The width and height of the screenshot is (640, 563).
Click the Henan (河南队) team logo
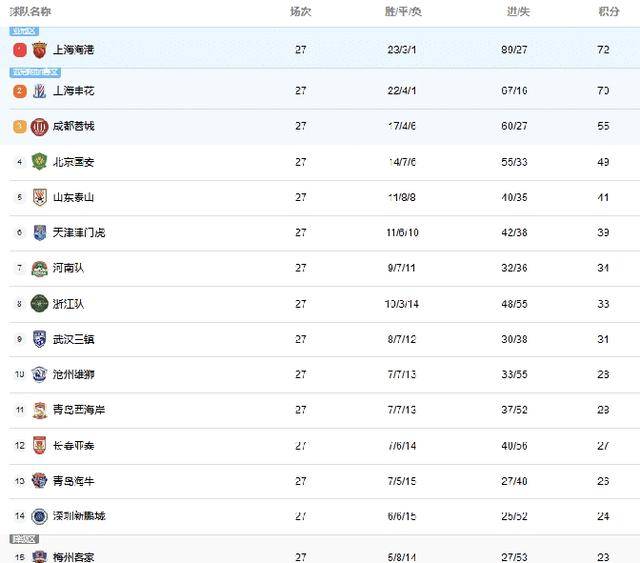(x=39, y=268)
